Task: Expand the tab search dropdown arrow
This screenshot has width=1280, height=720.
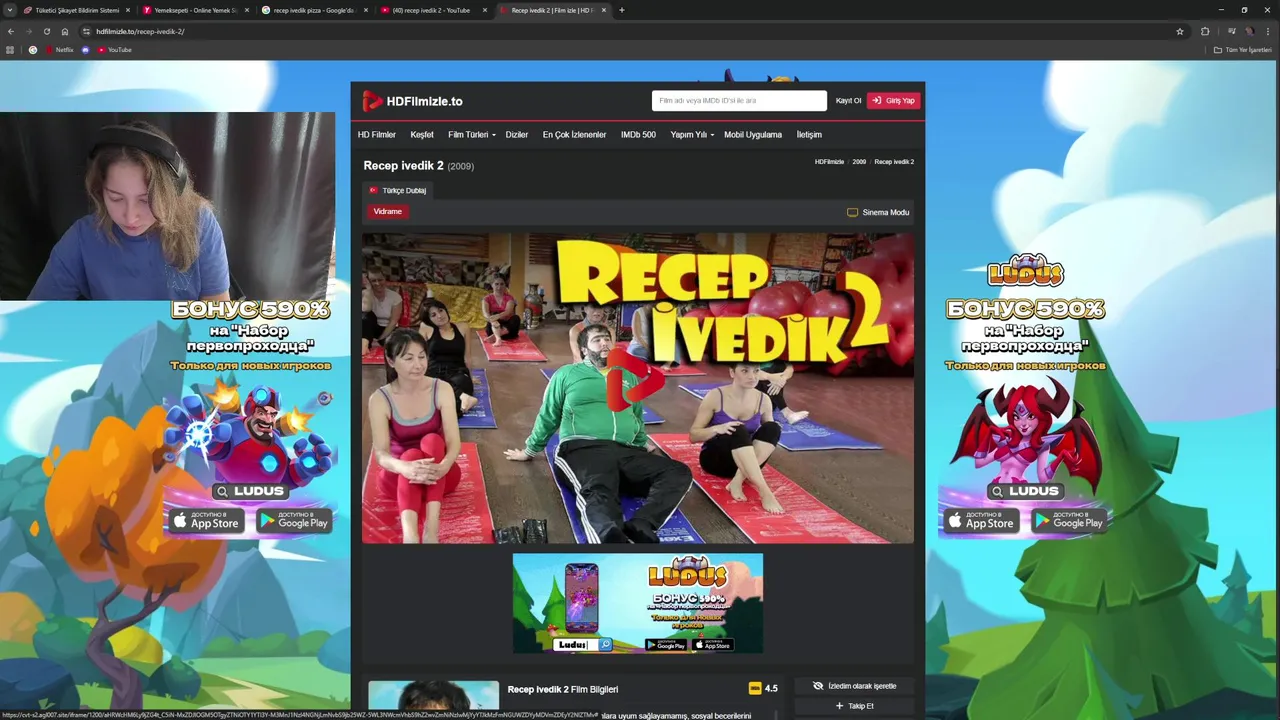Action: 9,10
